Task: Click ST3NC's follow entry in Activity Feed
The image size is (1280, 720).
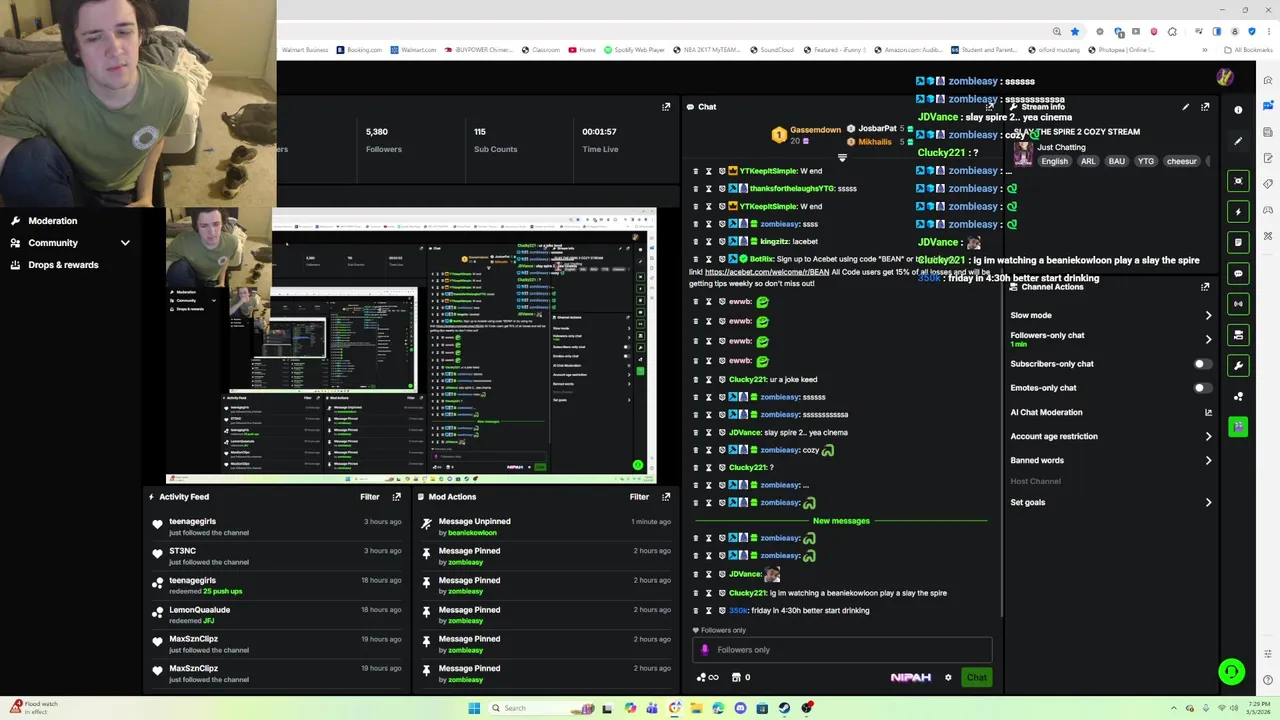Action: click(277, 556)
